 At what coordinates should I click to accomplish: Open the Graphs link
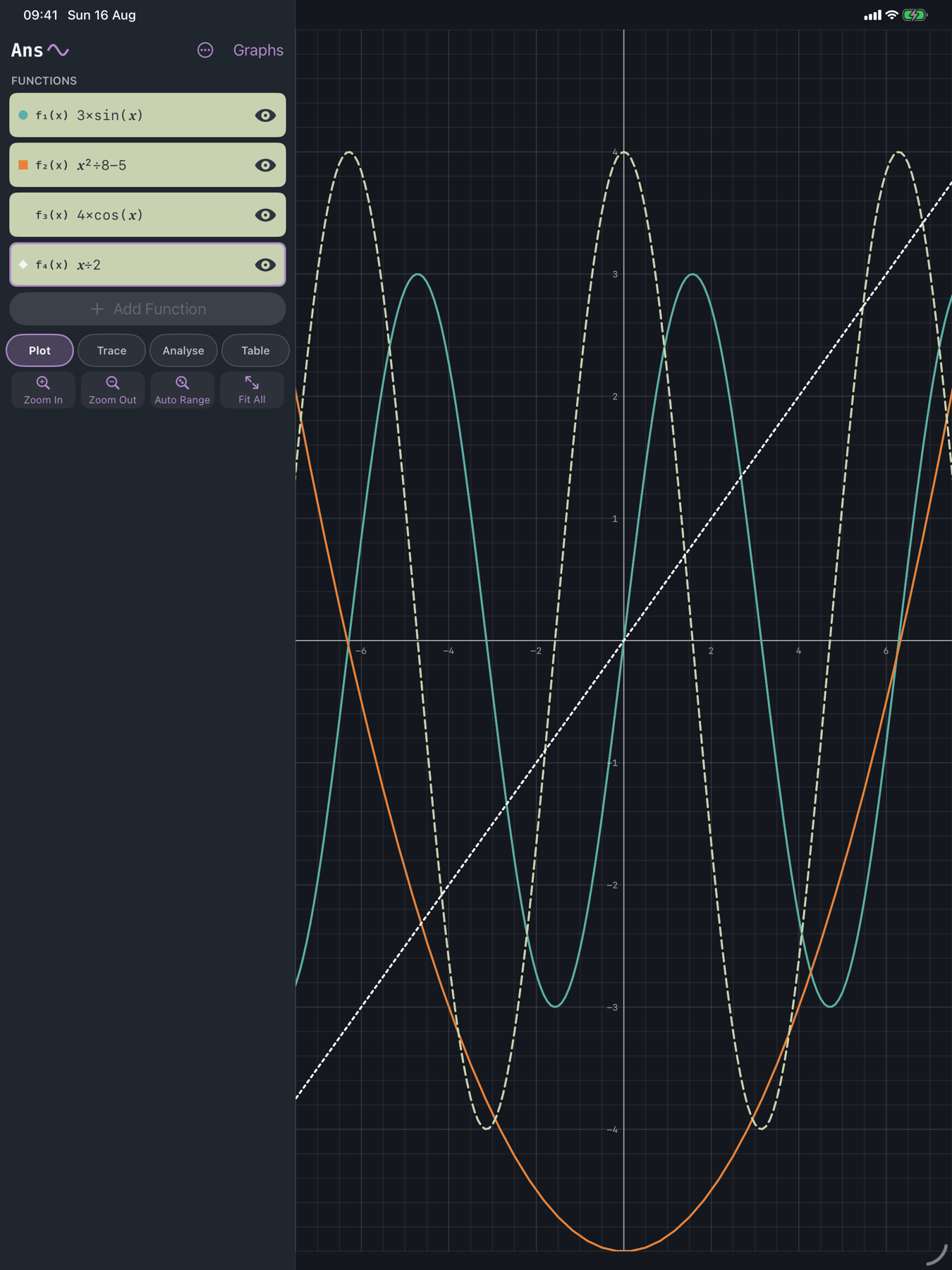tap(258, 50)
